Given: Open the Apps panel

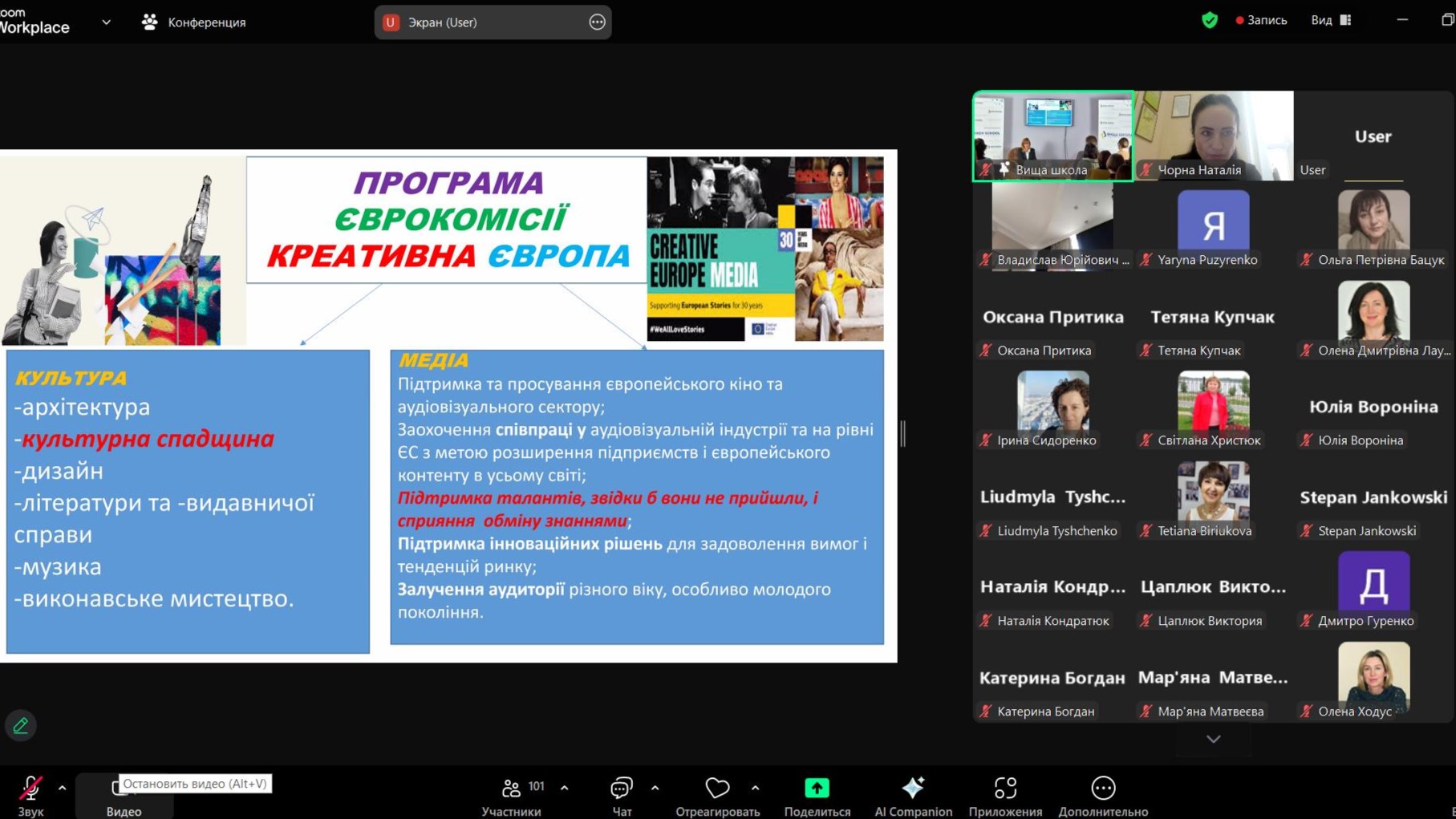Looking at the screenshot, I should click(x=1005, y=789).
